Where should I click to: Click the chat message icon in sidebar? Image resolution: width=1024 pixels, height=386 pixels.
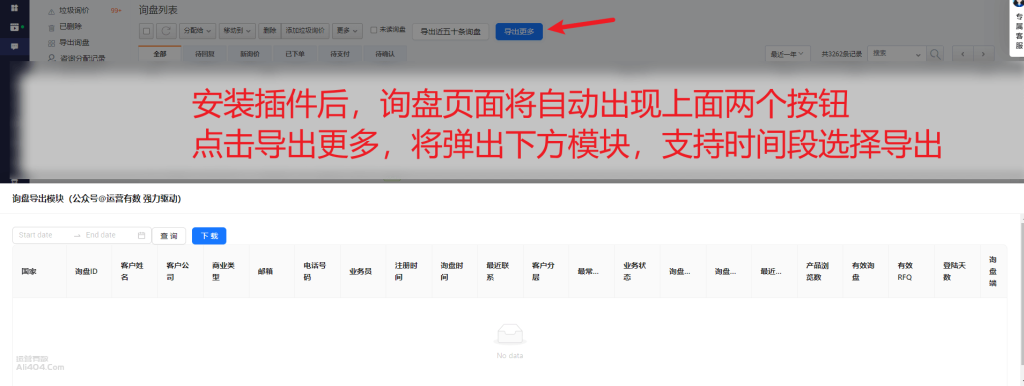point(14,47)
